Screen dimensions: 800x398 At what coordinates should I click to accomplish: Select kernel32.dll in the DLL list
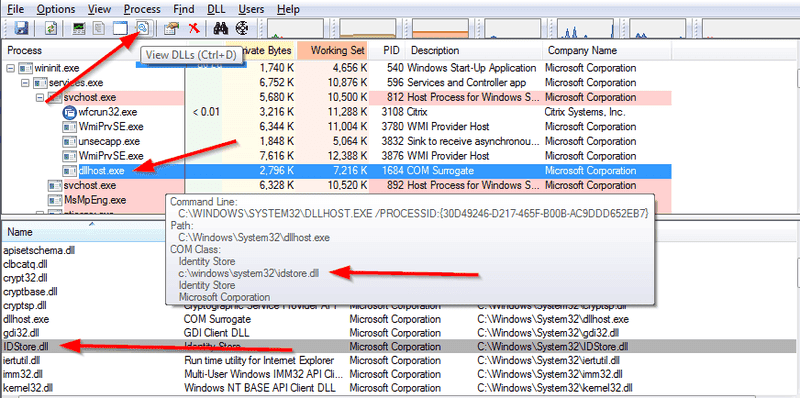point(27,388)
